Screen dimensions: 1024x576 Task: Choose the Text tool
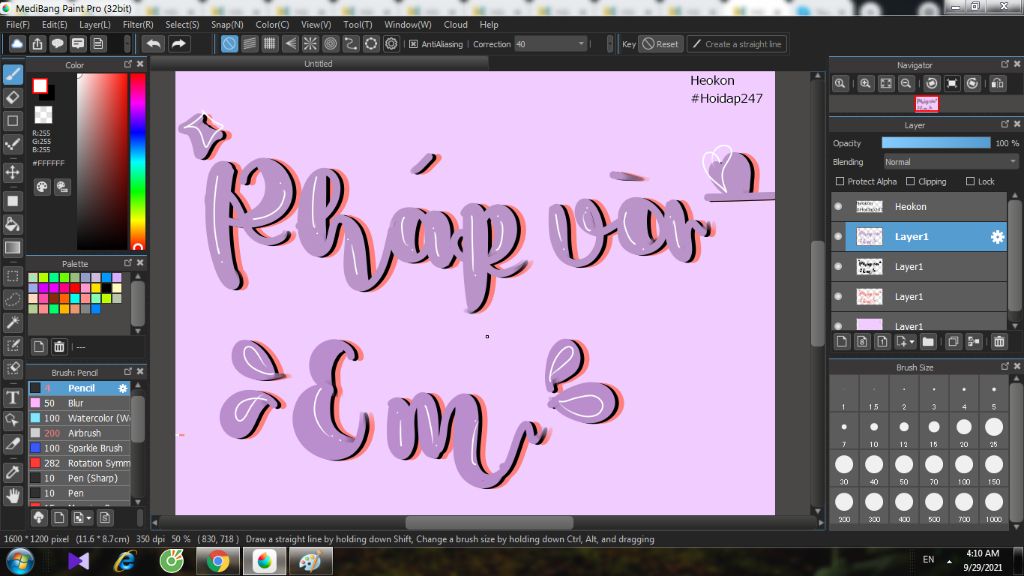[x=13, y=397]
